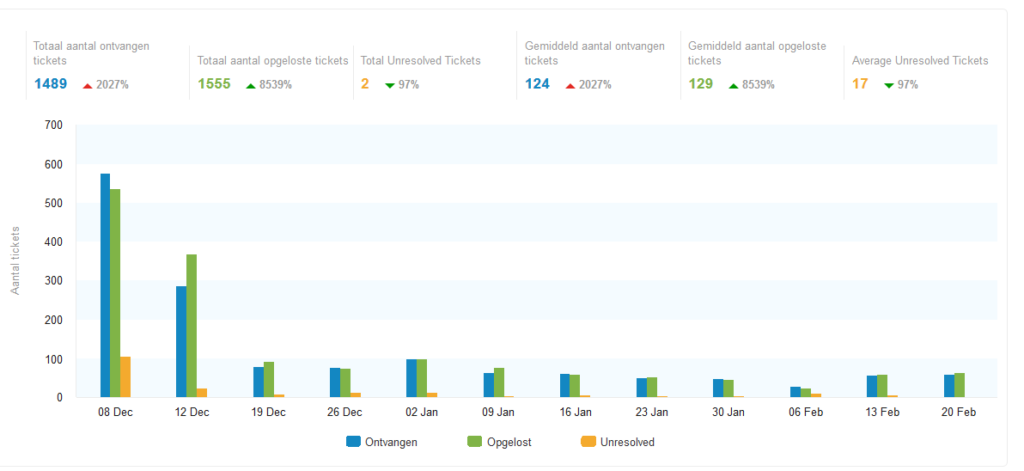Click red up arrow beside 124 average
The image size is (1024, 471).
(570, 86)
